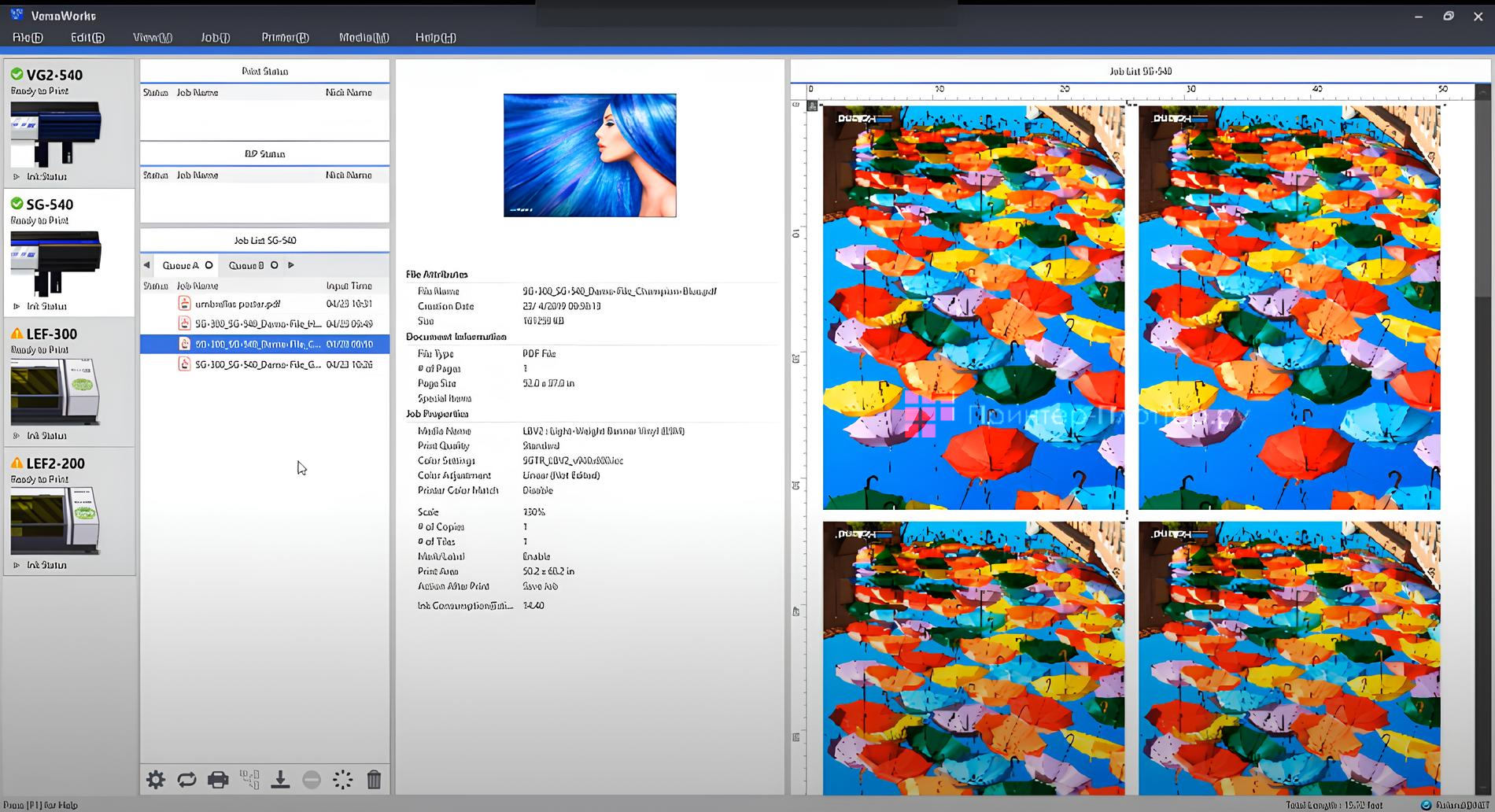Open the Printer menu
Viewport: 1495px width, 812px height.
(x=285, y=37)
